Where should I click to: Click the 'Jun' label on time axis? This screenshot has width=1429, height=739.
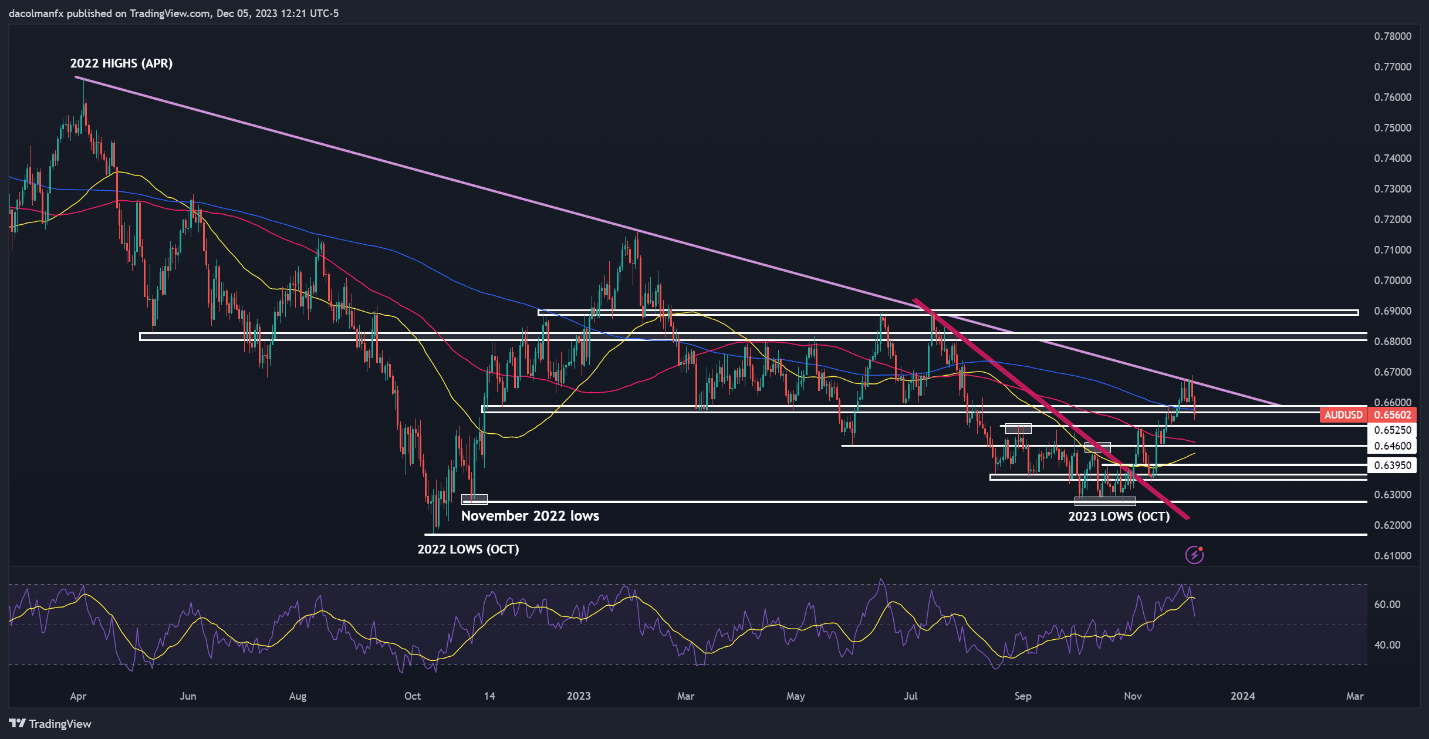tap(187, 695)
